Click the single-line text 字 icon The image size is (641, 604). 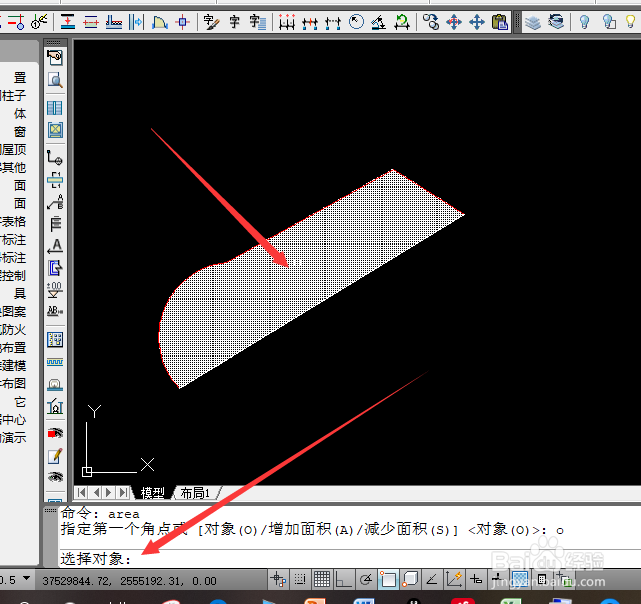pyautogui.click(x=235, y=22)
